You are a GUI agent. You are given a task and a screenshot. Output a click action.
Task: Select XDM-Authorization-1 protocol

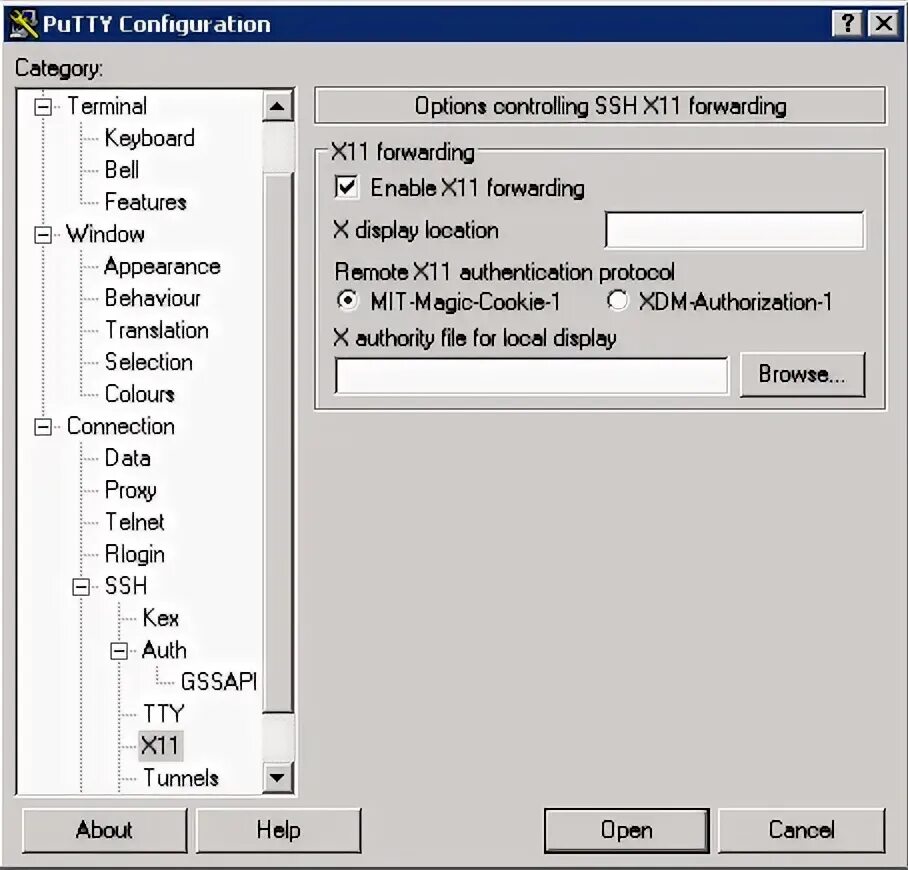coord(617,300)
